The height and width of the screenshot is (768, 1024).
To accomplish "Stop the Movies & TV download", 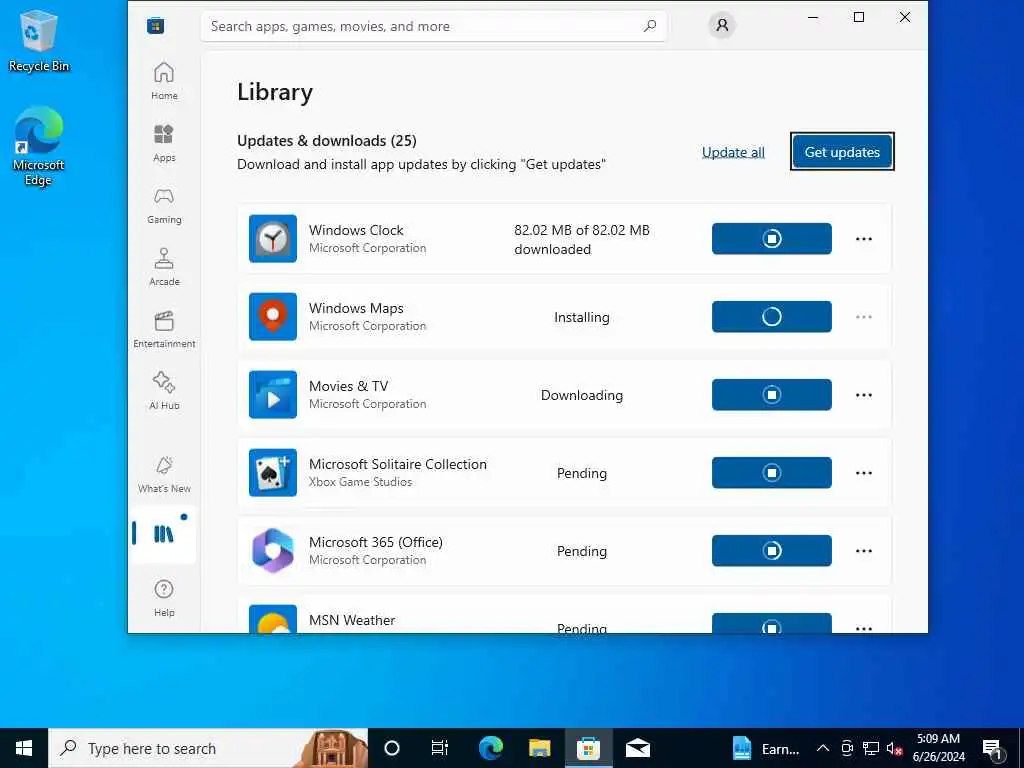I will (x=771, y=394).
